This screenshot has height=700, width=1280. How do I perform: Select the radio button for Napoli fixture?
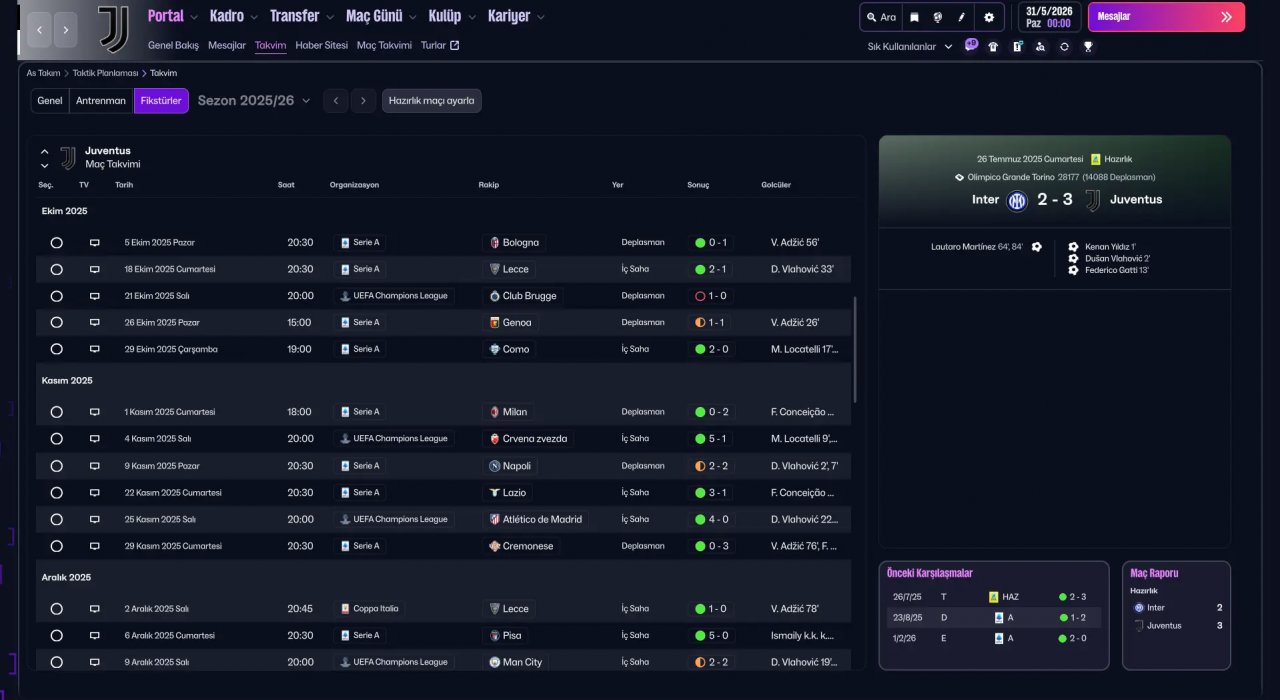click(56, 466)
